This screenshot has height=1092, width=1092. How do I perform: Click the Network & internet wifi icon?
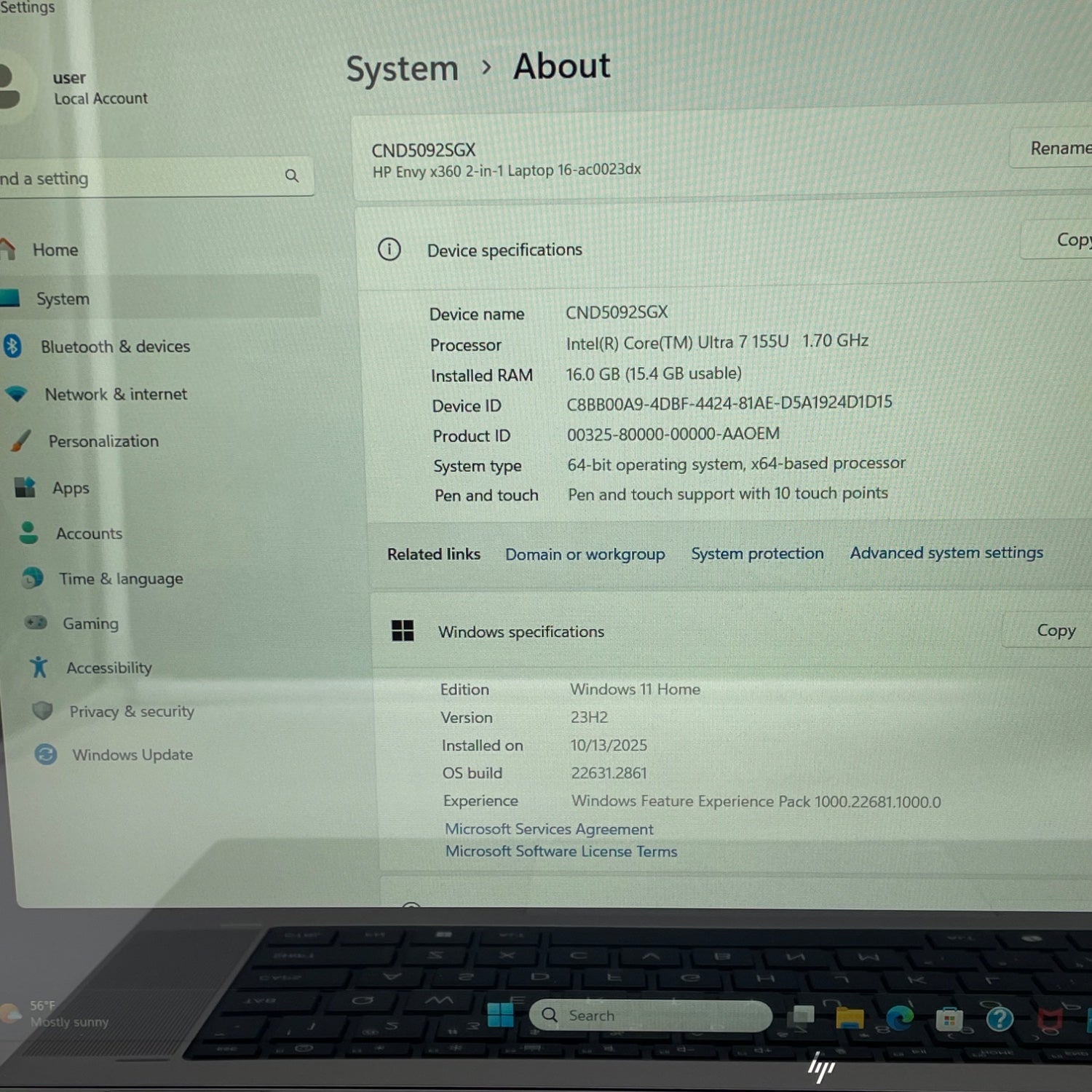(x=16, y=394)
